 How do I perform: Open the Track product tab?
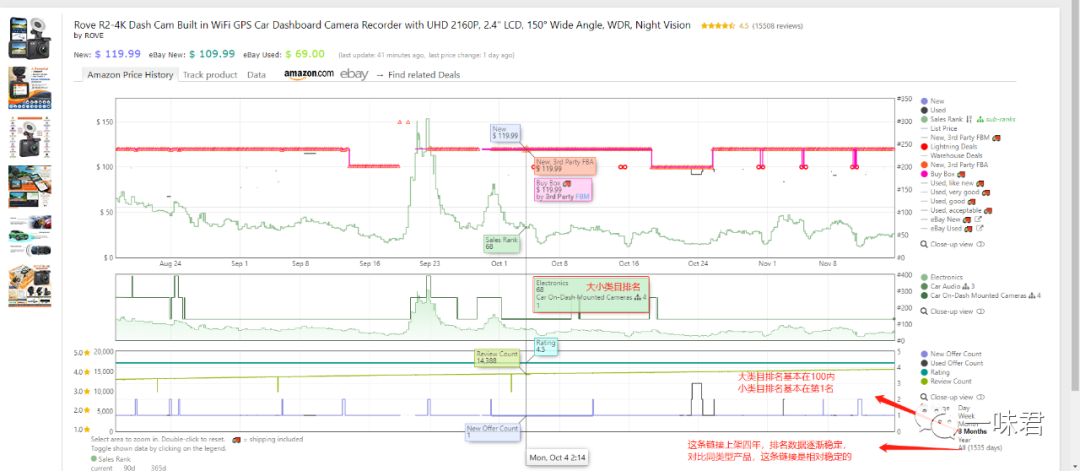[210, 74]
